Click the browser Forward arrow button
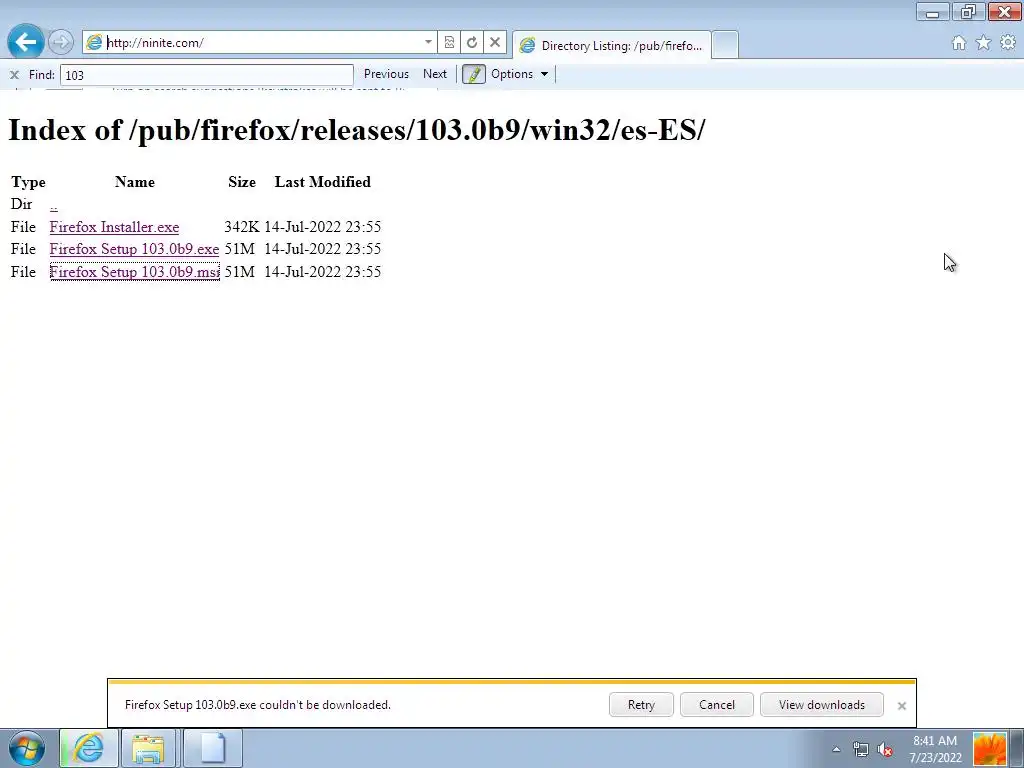 [61, 42]
